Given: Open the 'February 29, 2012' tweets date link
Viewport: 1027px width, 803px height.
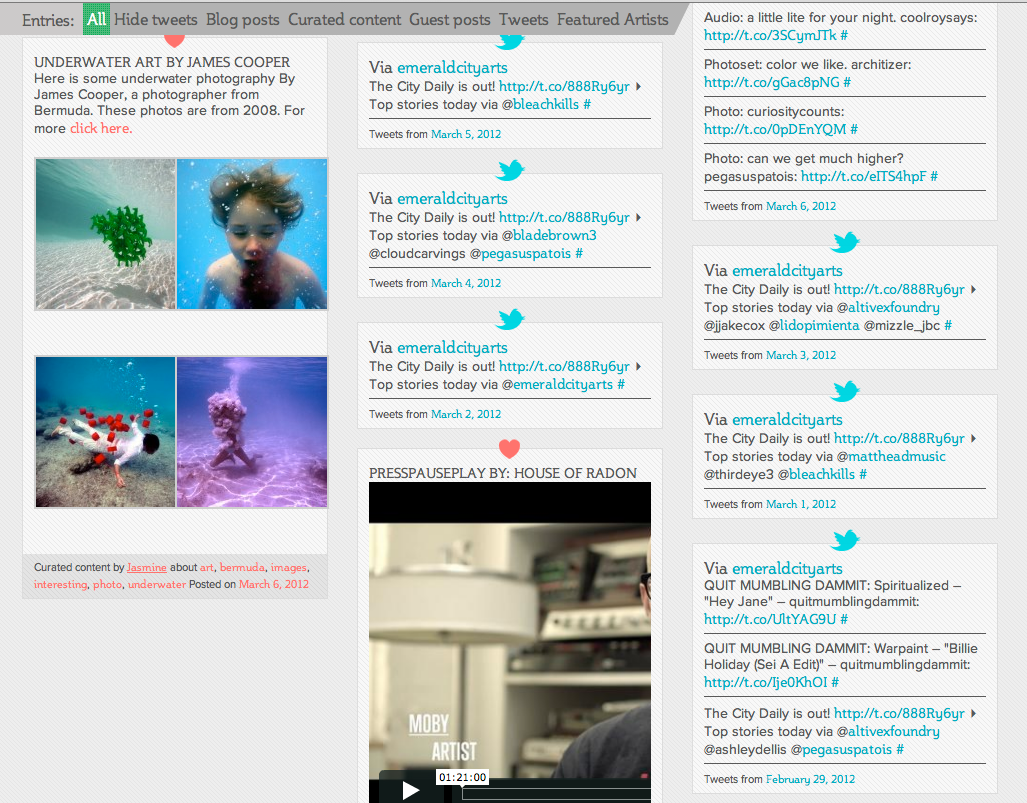Looking at the screenshot, I should click(810, 779).
